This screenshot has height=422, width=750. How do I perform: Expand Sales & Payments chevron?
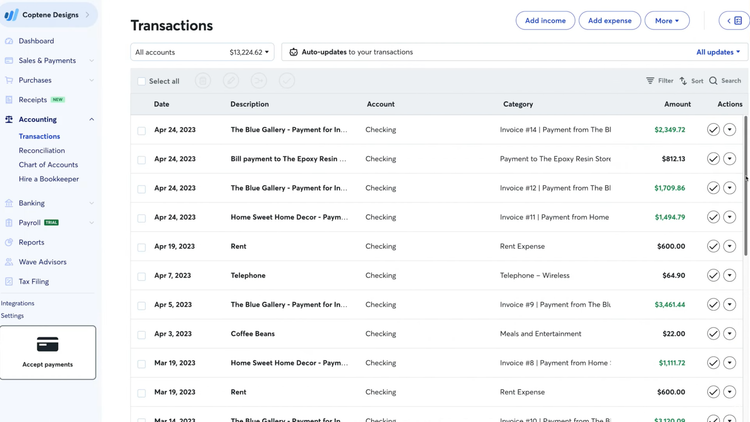tap(91, 61)
